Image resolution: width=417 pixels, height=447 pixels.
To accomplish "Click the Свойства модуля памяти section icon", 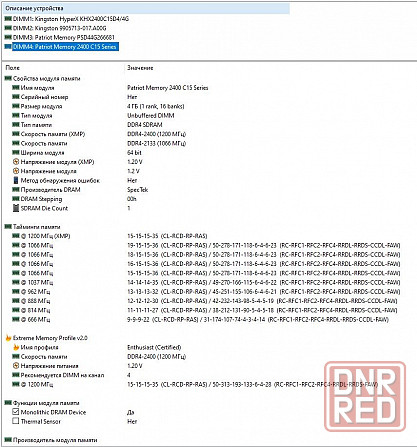I will point(8,78).
